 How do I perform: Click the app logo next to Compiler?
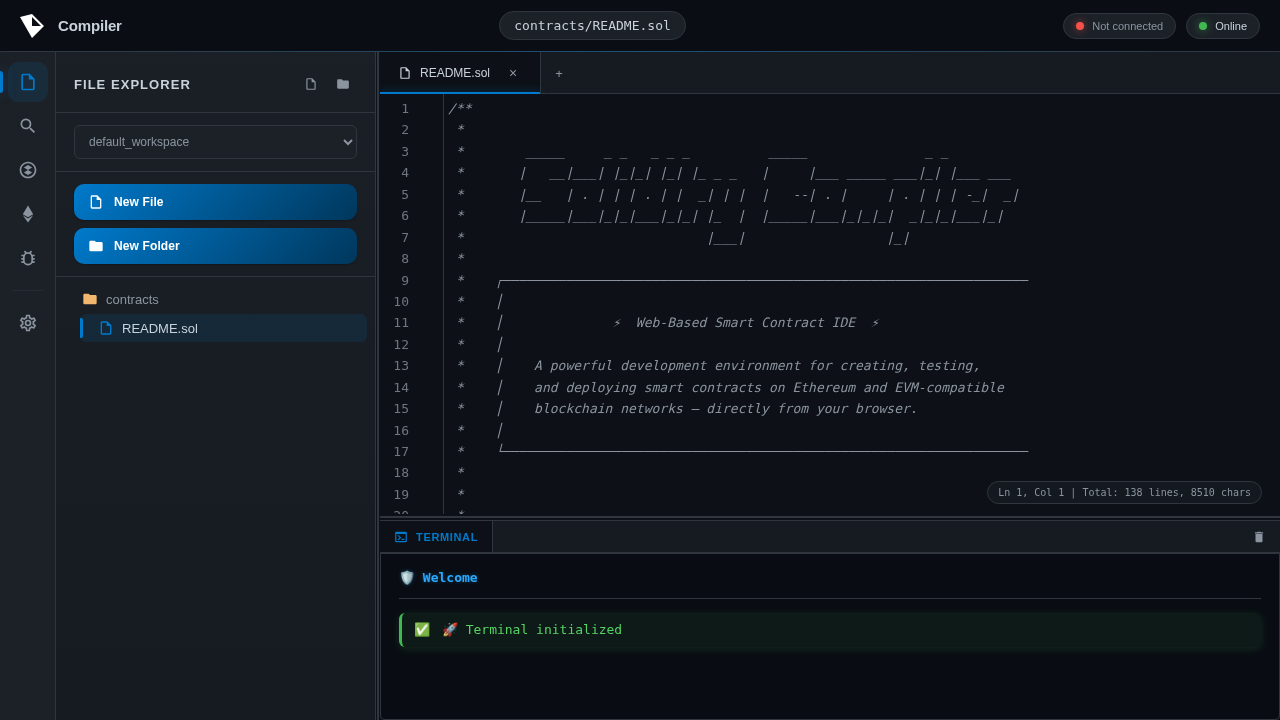click(32, 26)
